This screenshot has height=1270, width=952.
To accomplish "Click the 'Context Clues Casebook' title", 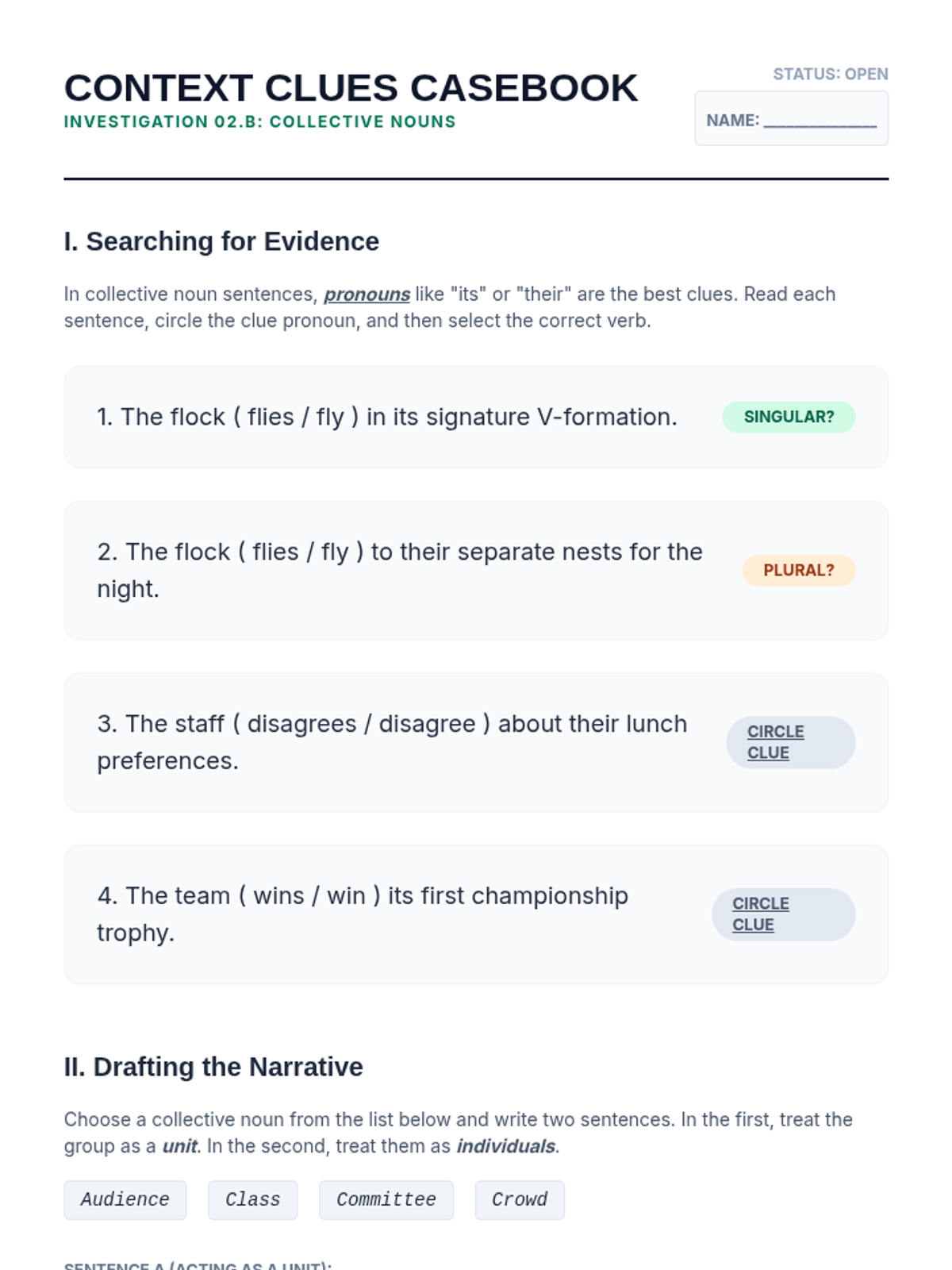I will (x=351, y=88).
